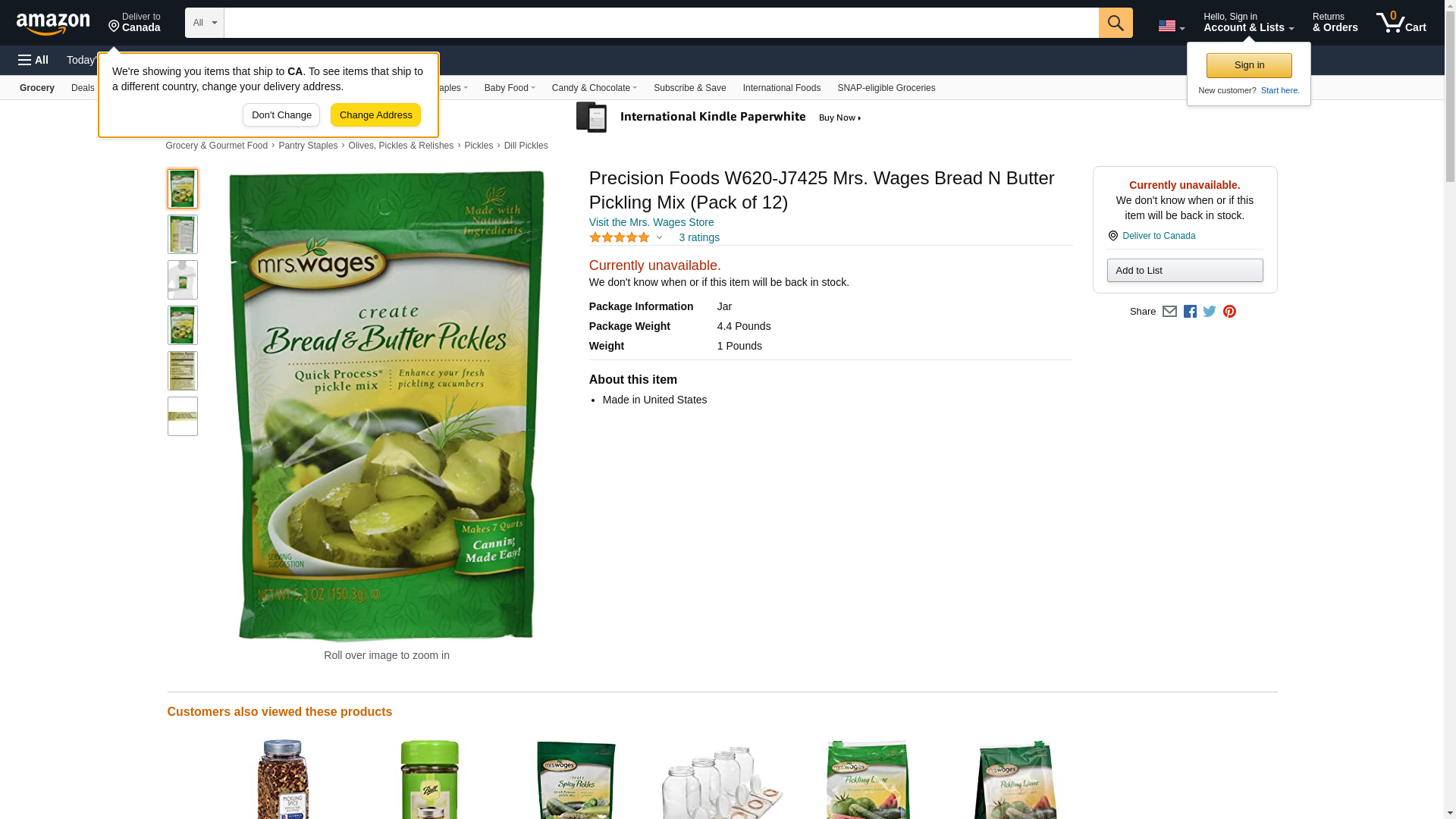
Task: Expand the search category All dropdown
Action: (205, 23)
